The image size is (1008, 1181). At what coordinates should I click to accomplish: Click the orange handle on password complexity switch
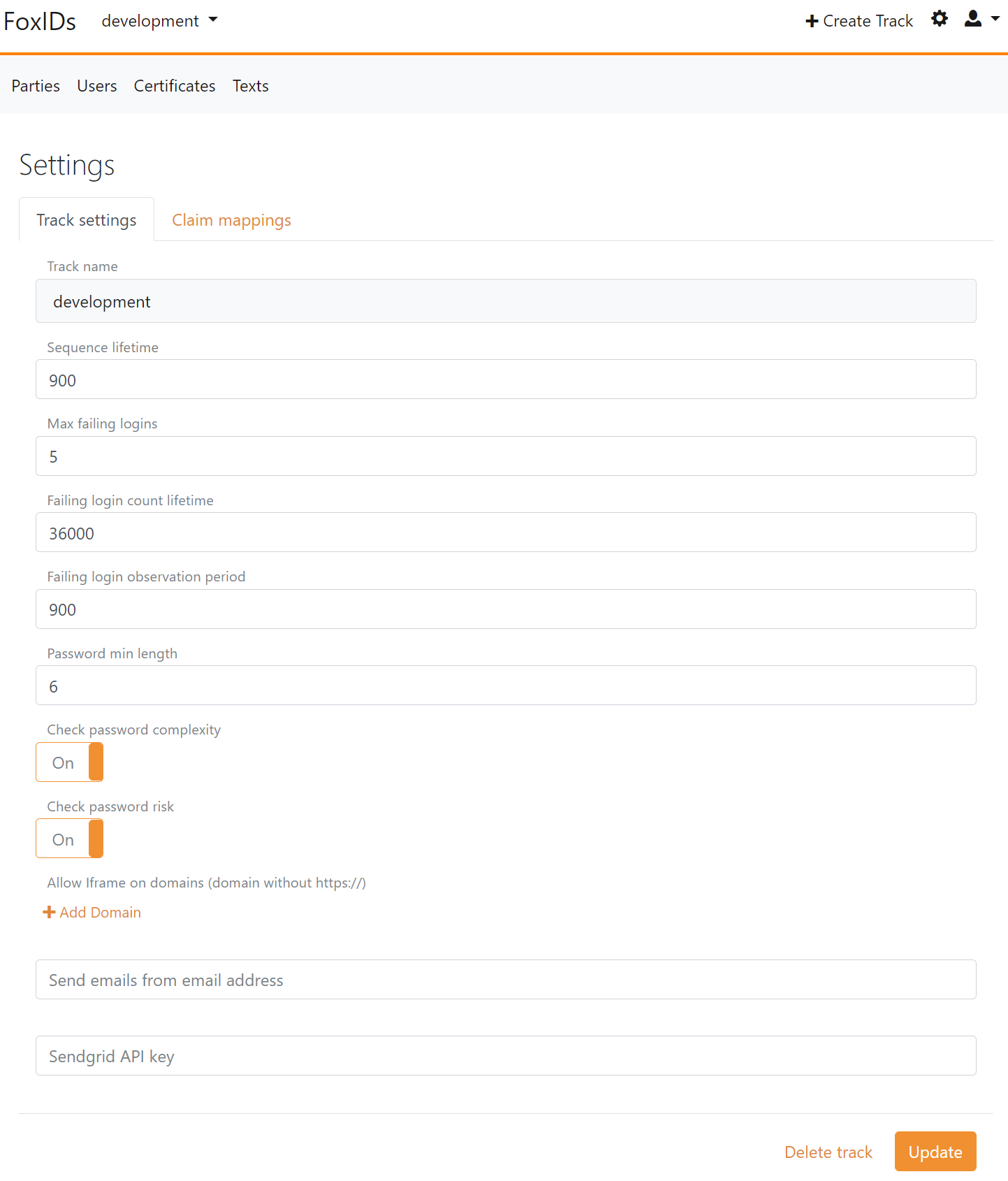(96, 762)
